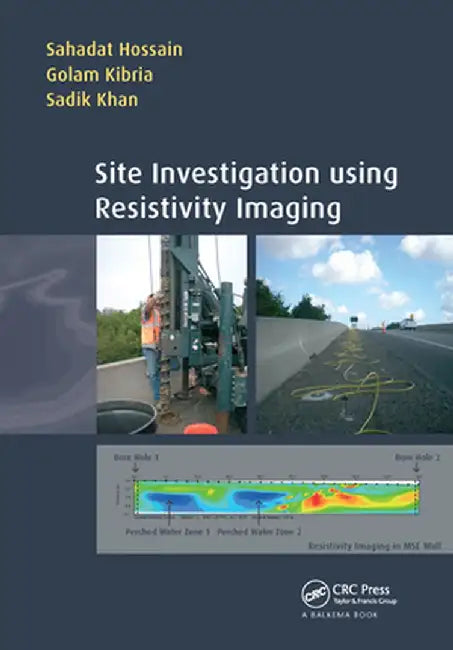Click the title line 'Resistivity Imaging'
The image size is (453, 650).
(218, 209)
